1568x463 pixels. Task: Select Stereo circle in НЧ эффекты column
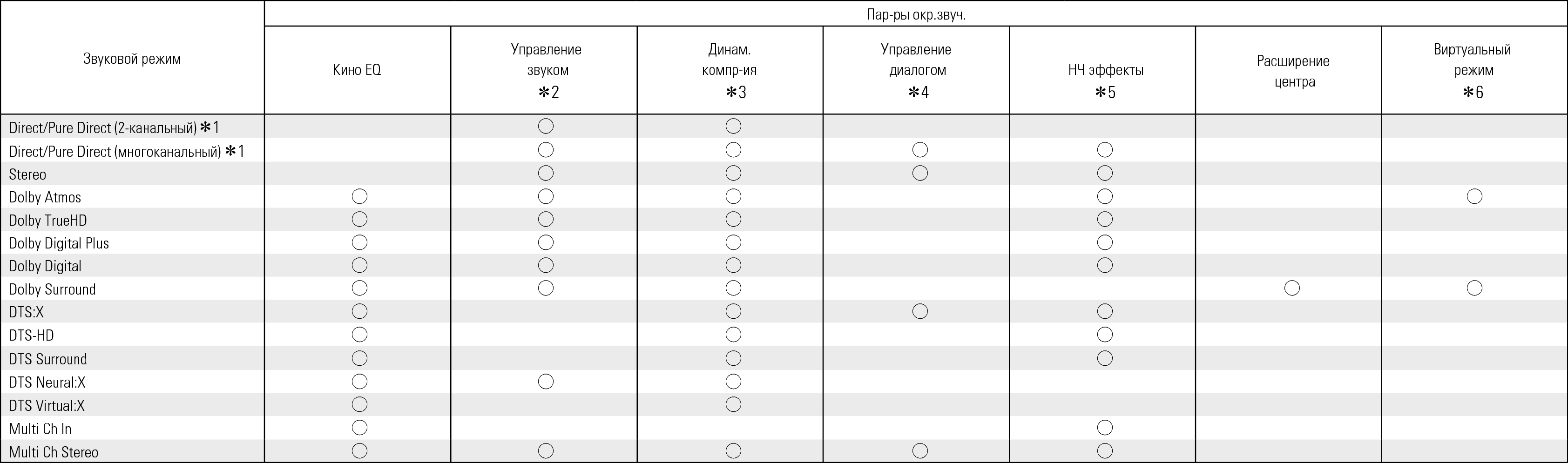1105,174
